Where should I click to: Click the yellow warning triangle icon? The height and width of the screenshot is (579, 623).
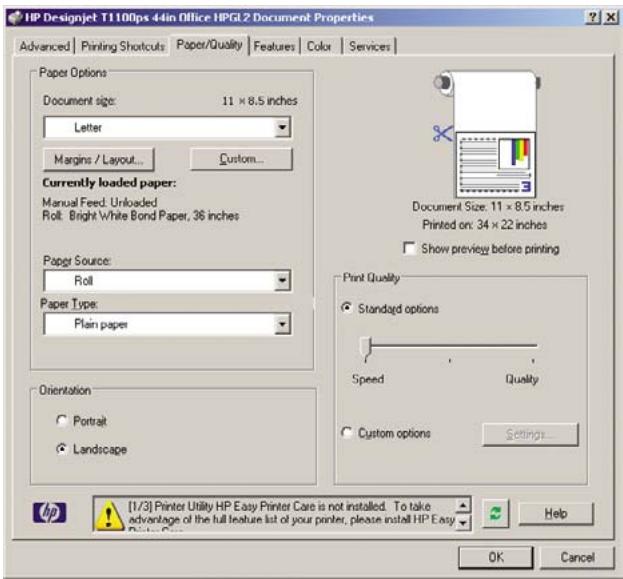pyautogui.click(x=109, y=515)
